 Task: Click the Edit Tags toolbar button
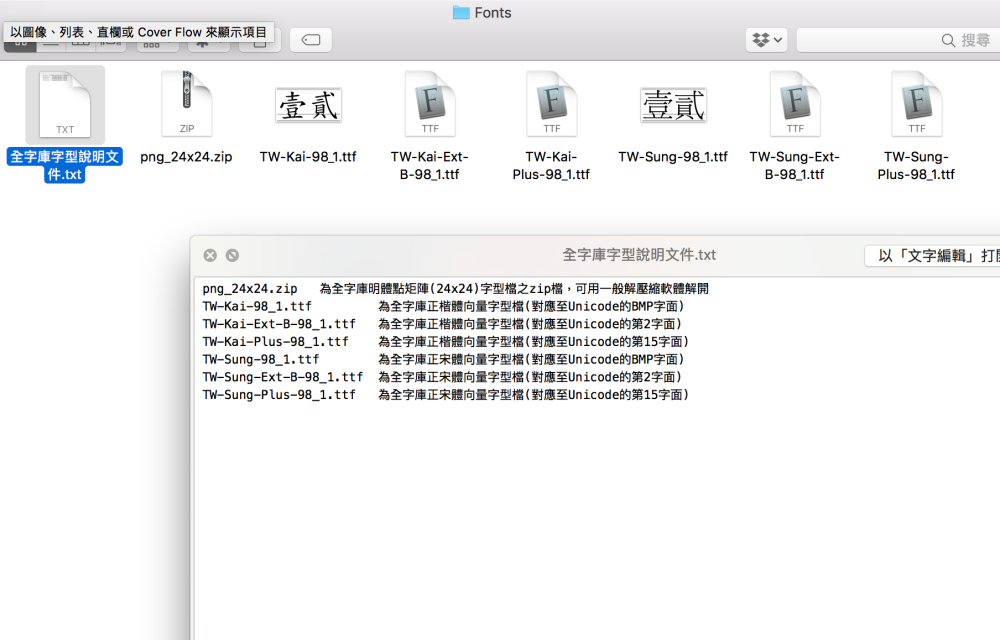pos(310,40)
